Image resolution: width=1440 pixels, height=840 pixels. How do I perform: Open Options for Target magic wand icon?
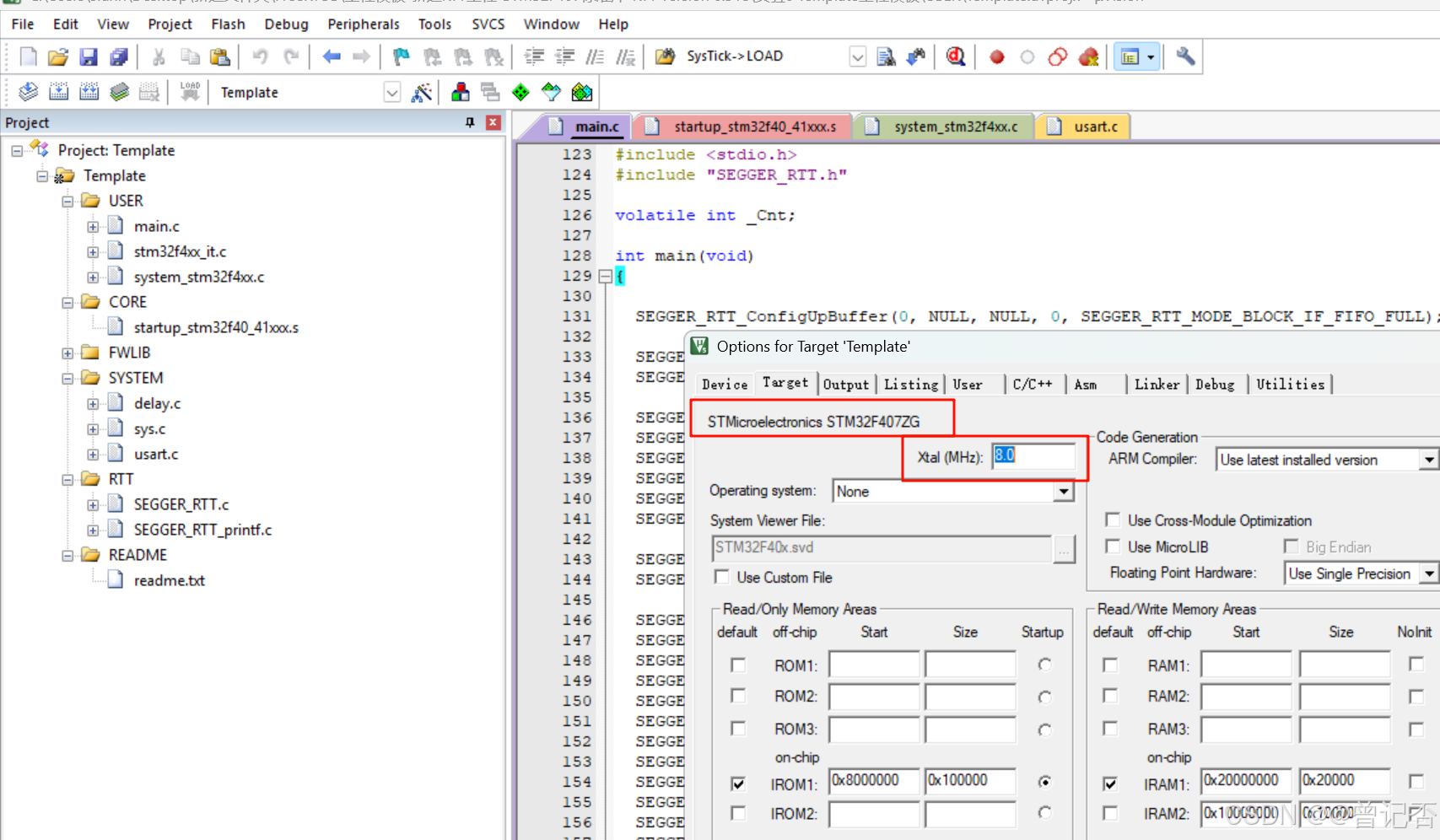pyautogui.click(x=421, y=92)
